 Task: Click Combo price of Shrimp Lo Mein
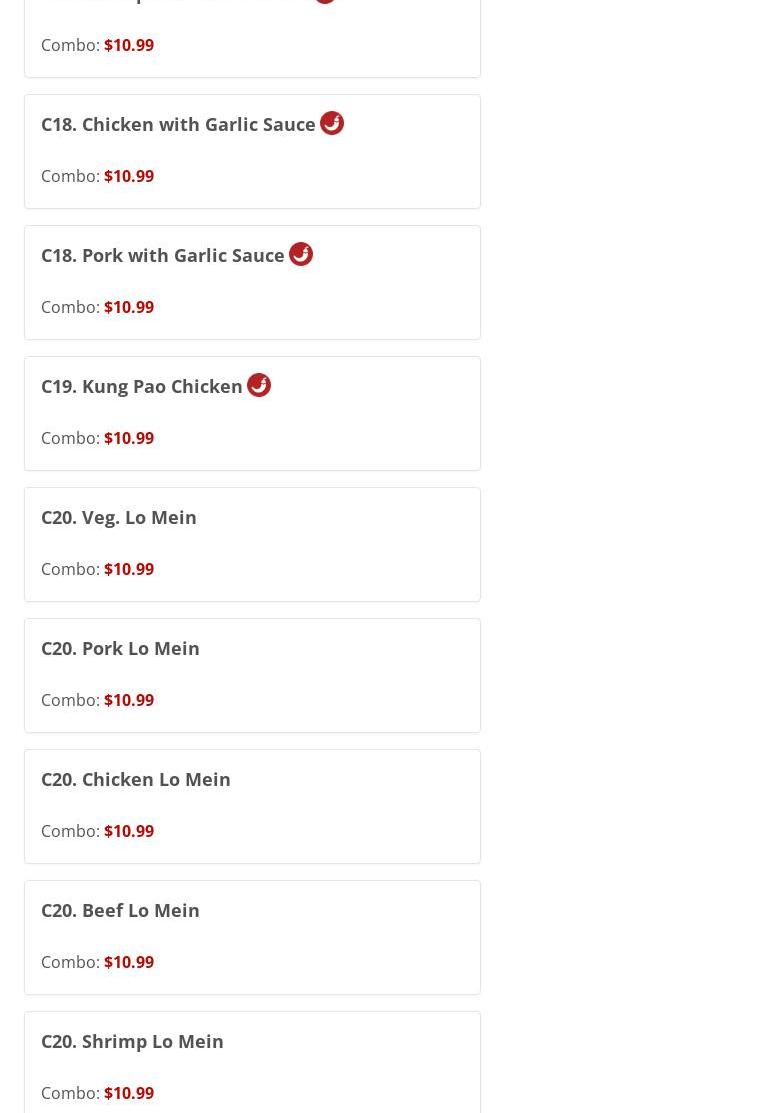129,1093
